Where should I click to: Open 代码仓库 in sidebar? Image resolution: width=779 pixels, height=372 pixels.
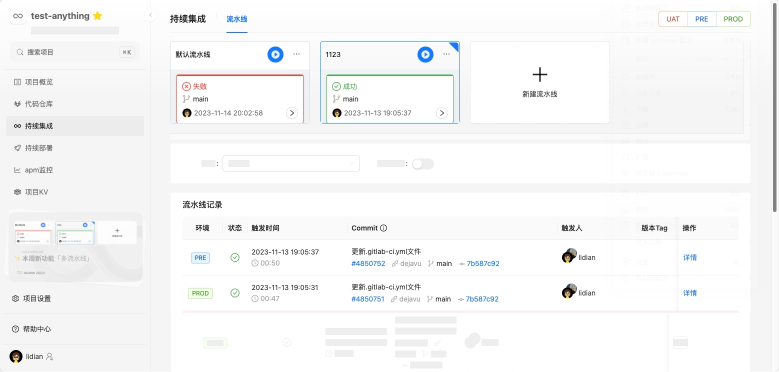pyautogui.click(x=75, y=104)
